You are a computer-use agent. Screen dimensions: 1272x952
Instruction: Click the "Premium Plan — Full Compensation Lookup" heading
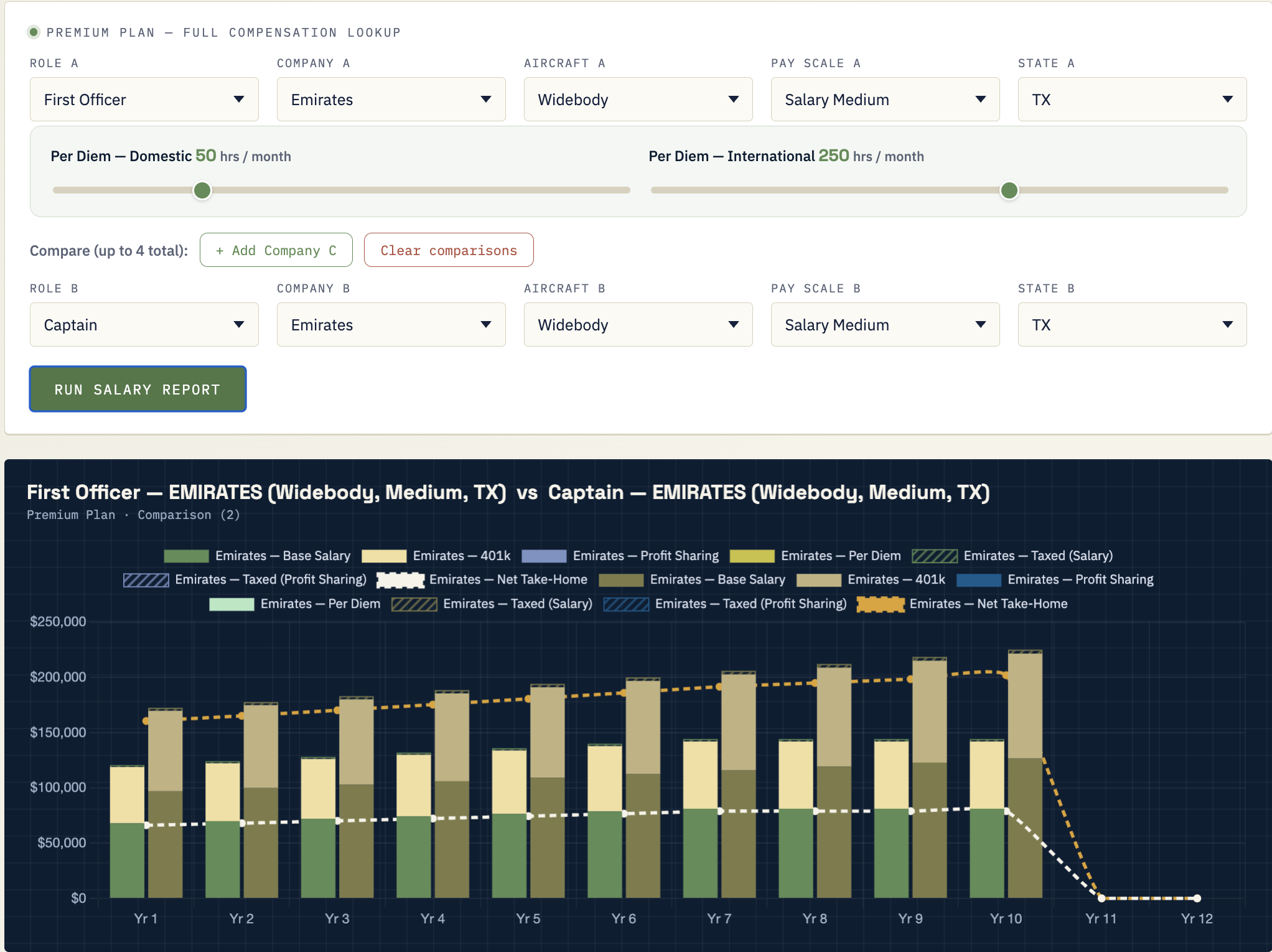tap(223, 32)
